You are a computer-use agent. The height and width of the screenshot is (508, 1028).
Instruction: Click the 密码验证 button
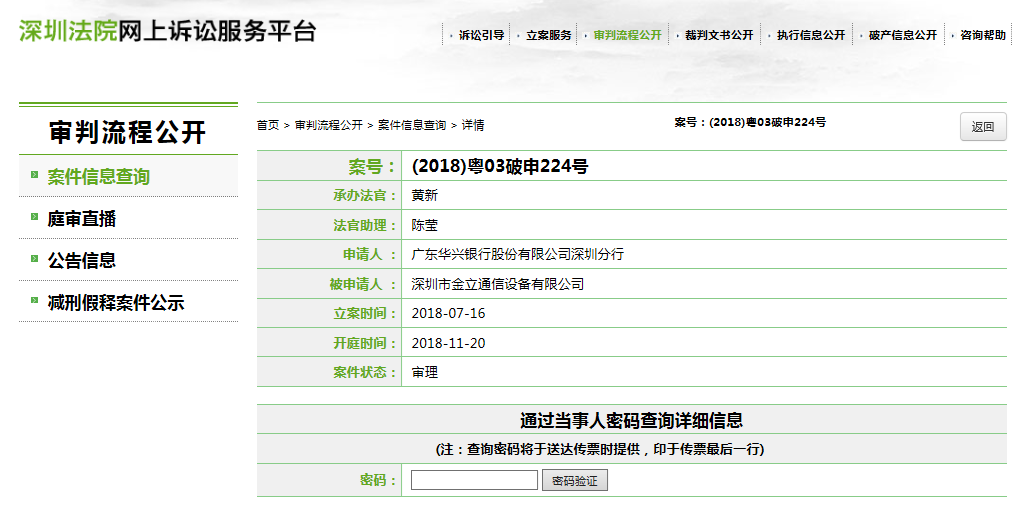click(575, 481)
